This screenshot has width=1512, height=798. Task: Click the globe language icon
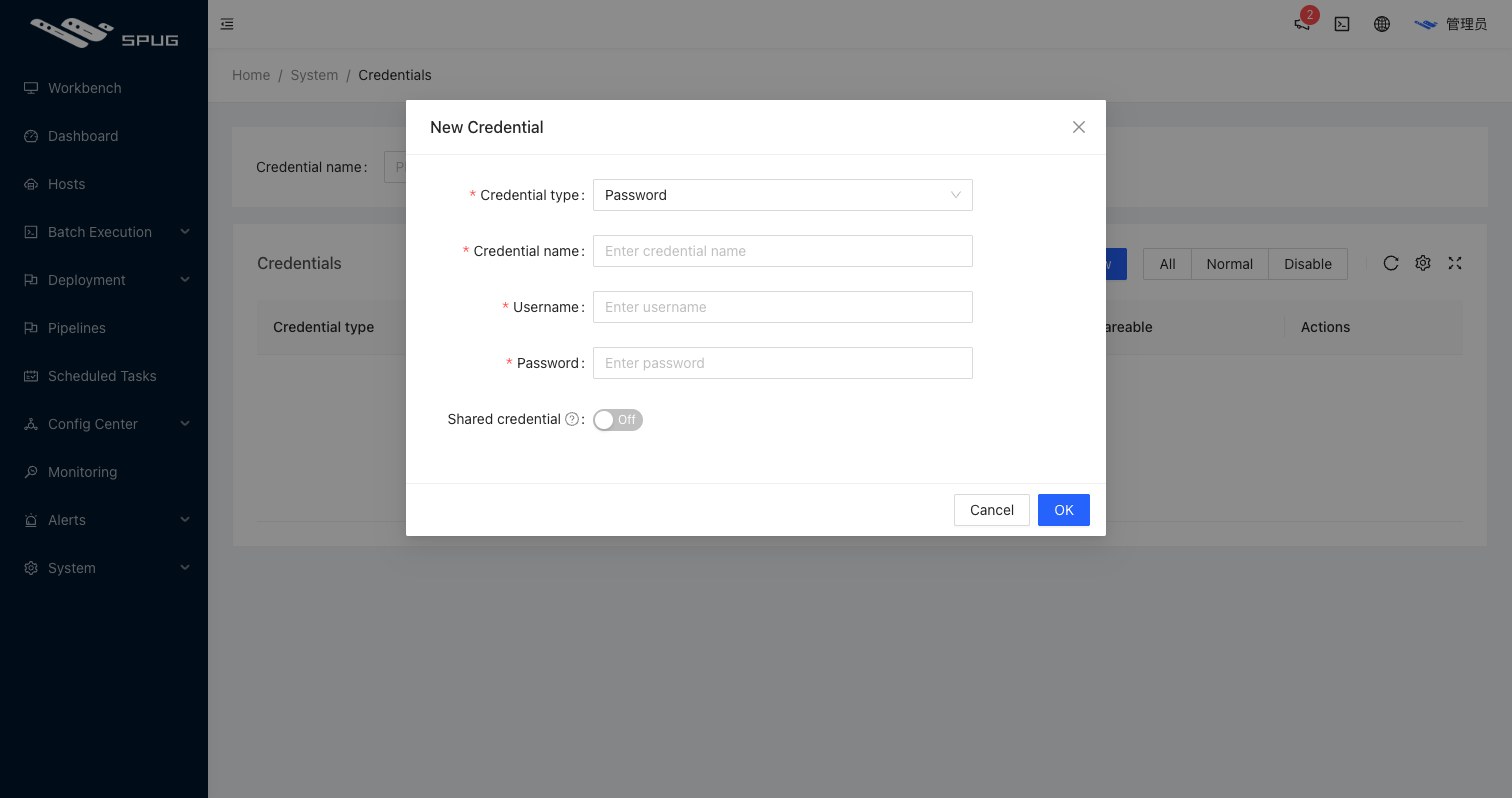coord(1382,24)
